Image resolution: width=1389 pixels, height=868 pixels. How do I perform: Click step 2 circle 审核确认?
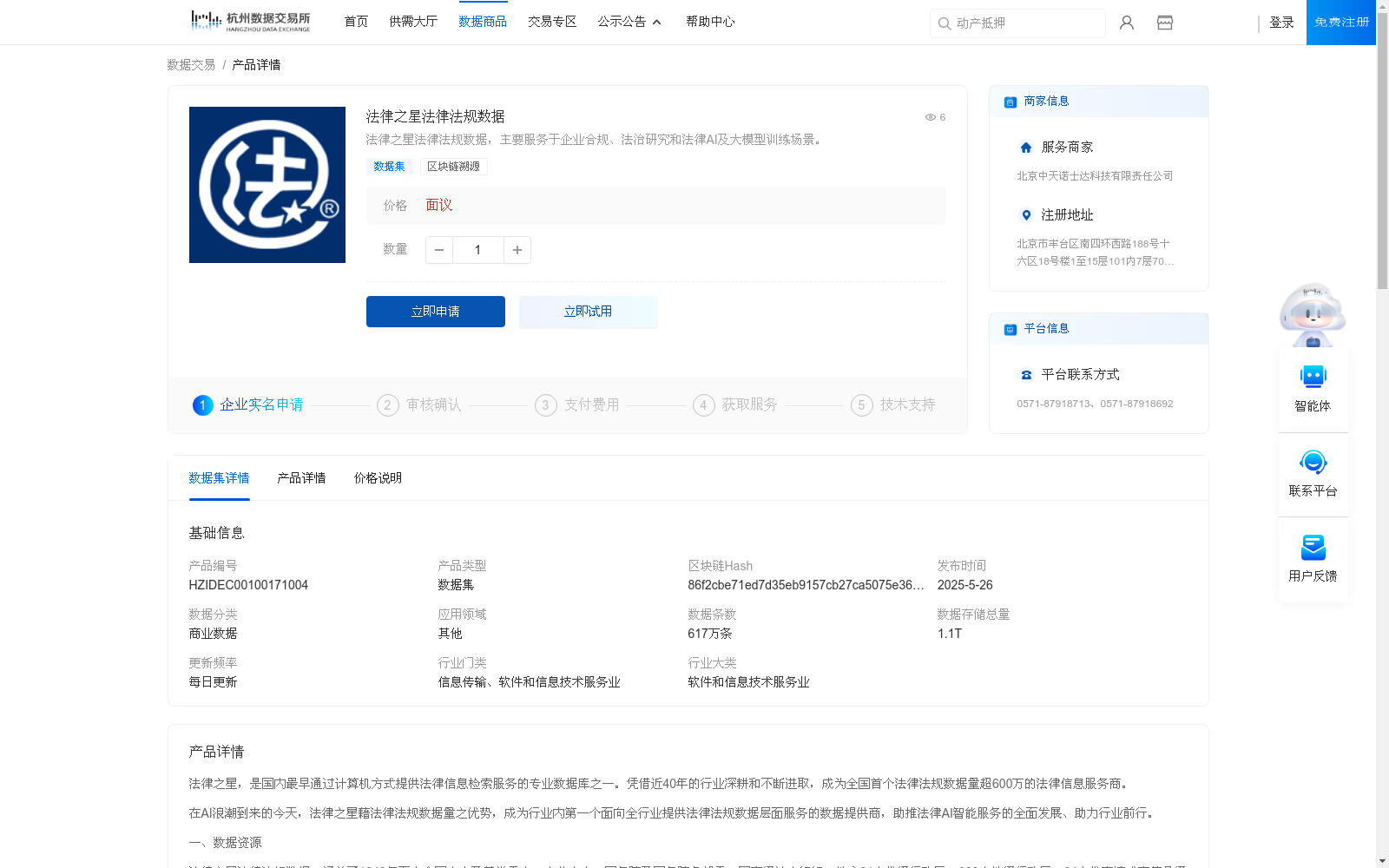(x=387, y=405)
